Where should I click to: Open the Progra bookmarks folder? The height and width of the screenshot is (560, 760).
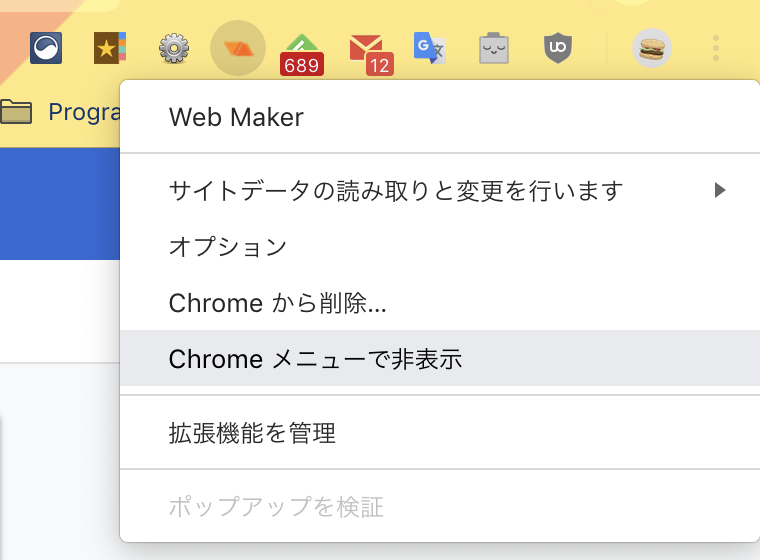point(61,112)
